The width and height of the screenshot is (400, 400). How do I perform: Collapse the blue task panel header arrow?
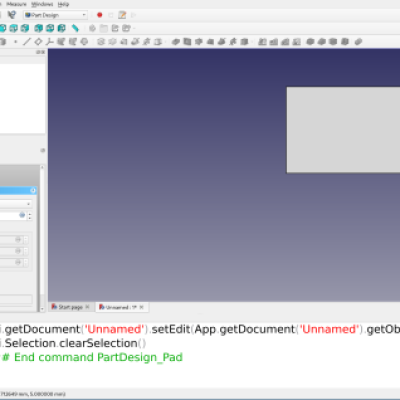tap(33, 190)
